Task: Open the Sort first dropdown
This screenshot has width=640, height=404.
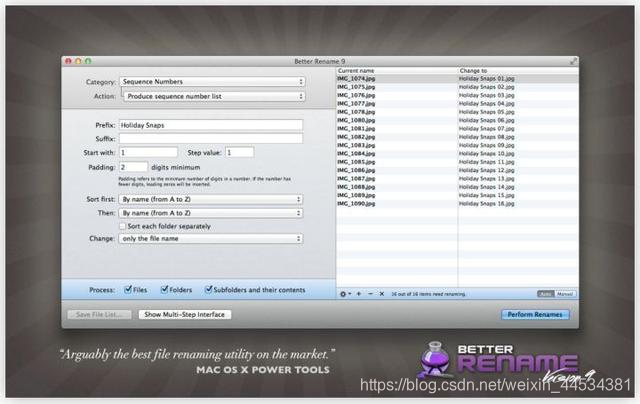Action: point(211,199)
